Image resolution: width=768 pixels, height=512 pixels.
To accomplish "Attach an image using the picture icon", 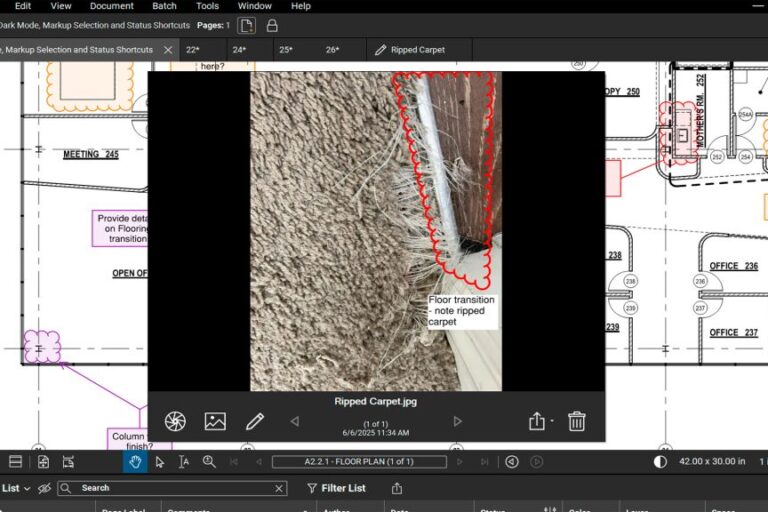I will point(215,421).
